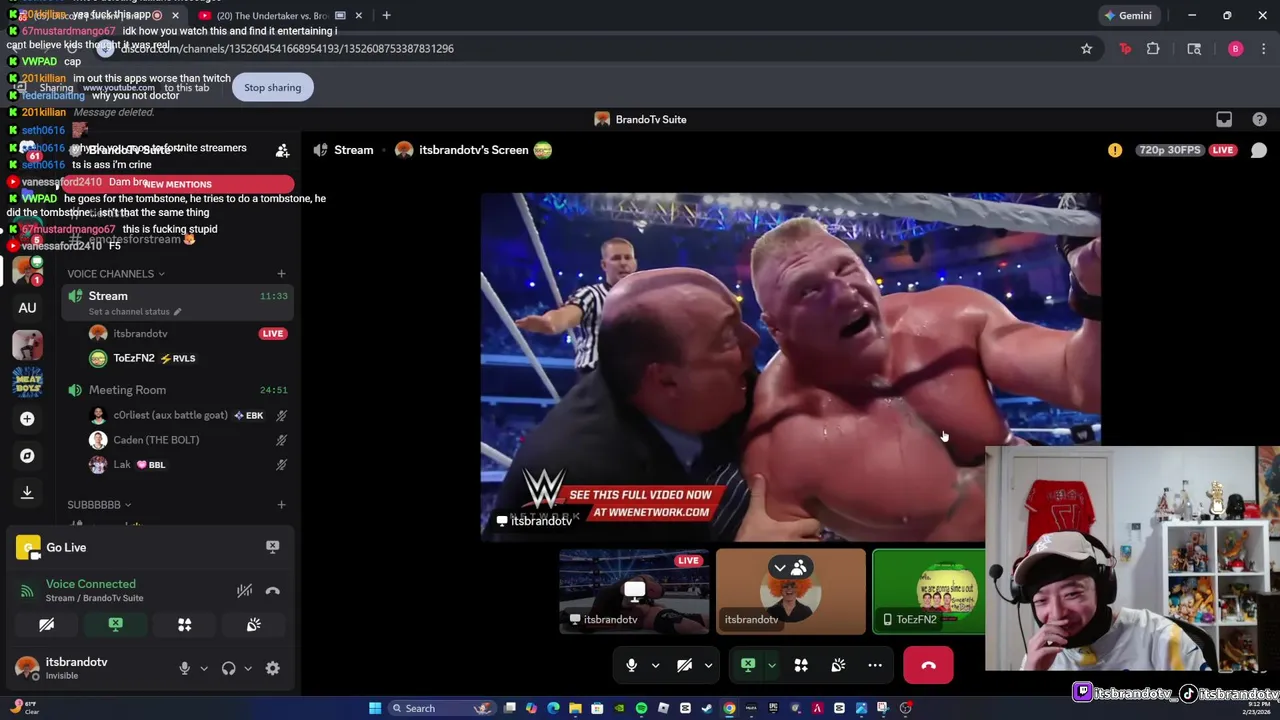Open itsbrandotv profile status panel
Viewport: 1280px width, 720px height.
point(62,668)
